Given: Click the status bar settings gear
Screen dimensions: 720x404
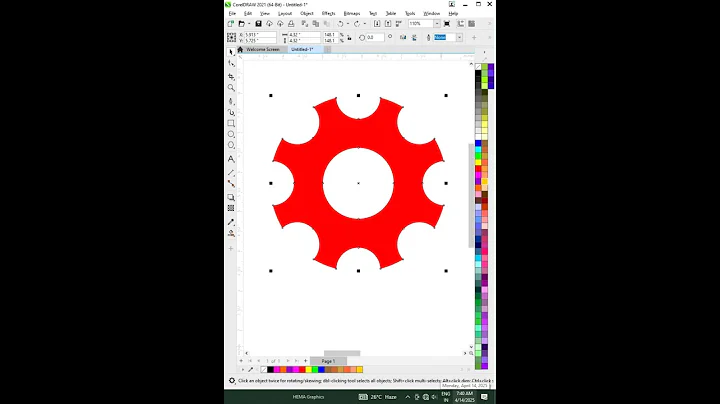Looking at the screenshot, I should click(x=232, y=381).
